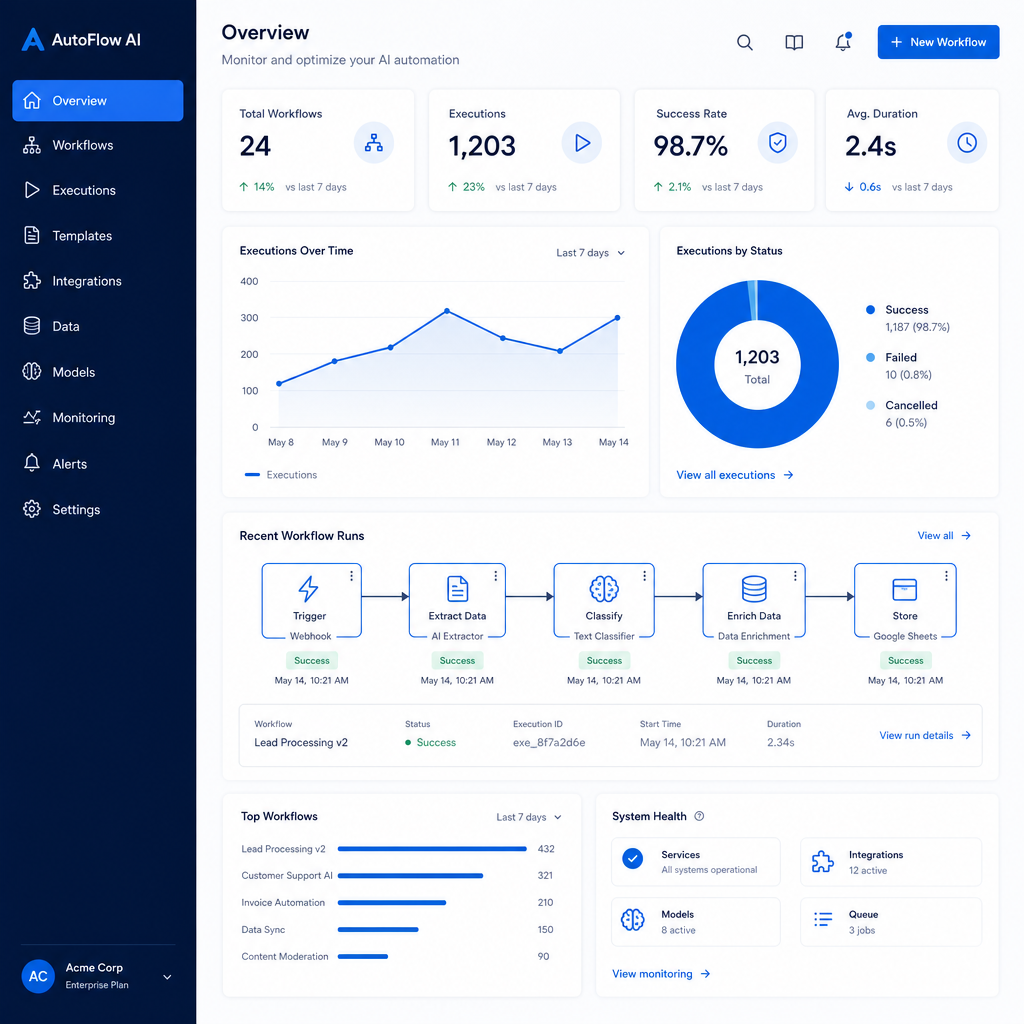This screenshot has width=1024, height=1024.
Task: Click the Data Sync row label
Action: 263,929
